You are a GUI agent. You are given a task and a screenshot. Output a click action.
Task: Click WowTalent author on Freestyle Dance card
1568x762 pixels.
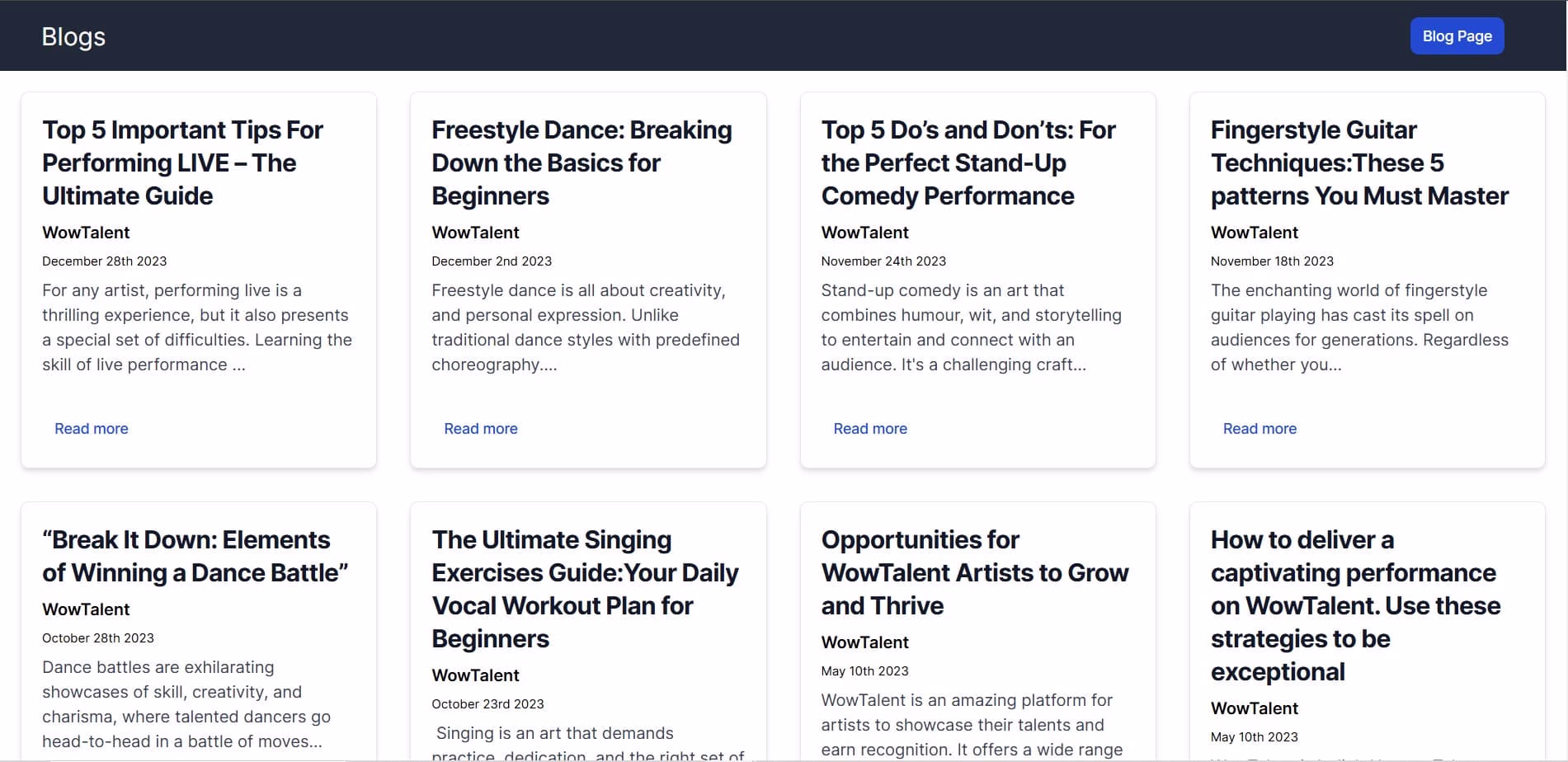tap(475, 233)
